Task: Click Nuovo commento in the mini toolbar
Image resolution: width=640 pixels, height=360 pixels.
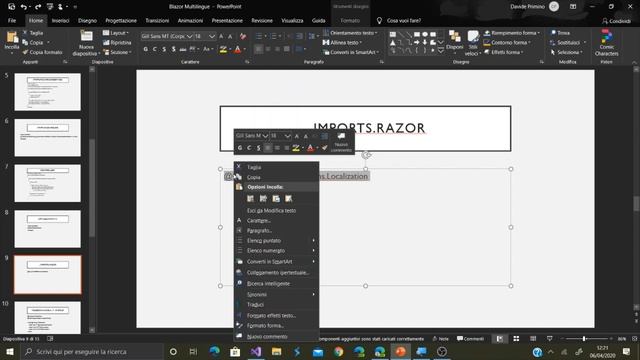Action: (341, 142)
